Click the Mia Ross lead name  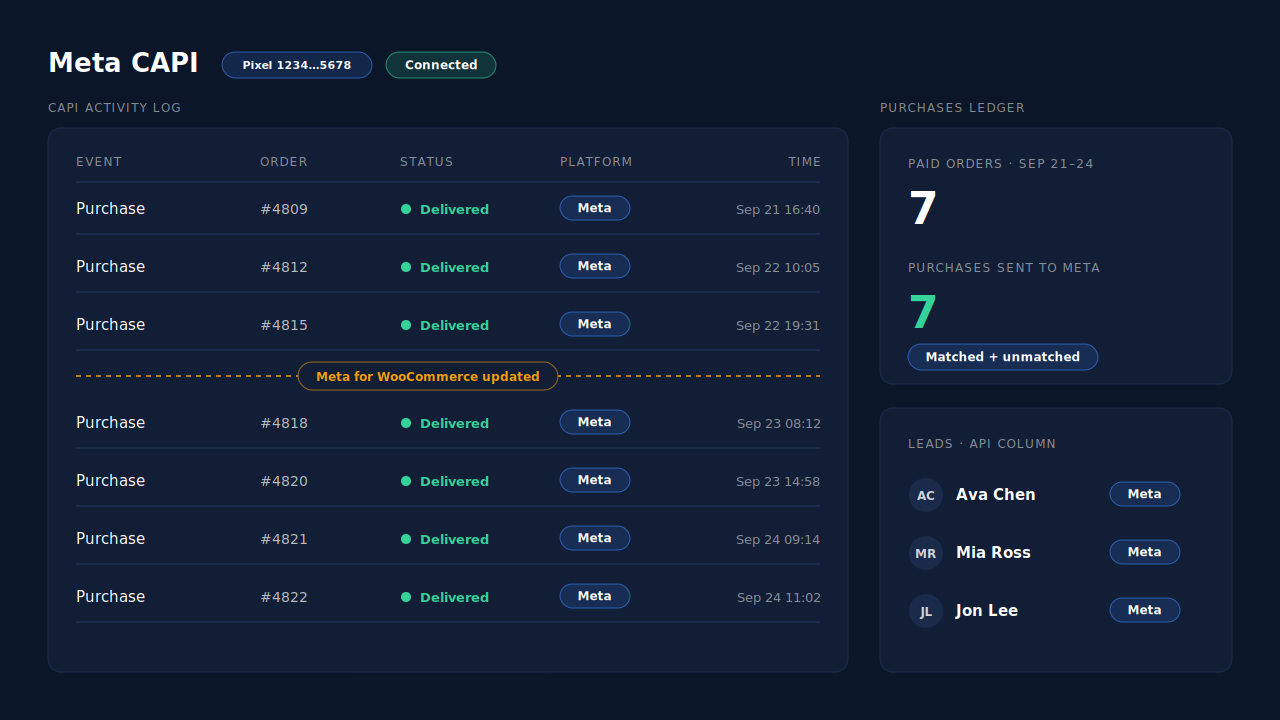pos(993,553)
